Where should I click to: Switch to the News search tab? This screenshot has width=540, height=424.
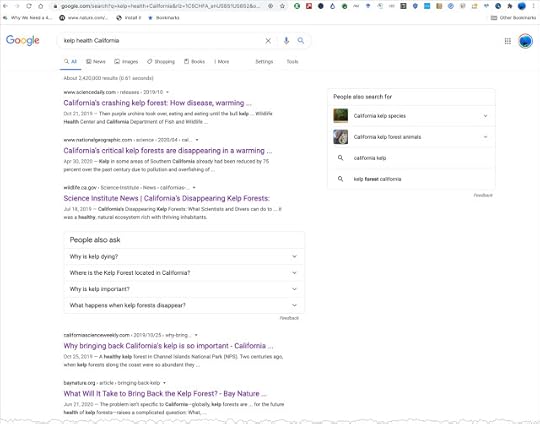96,62
